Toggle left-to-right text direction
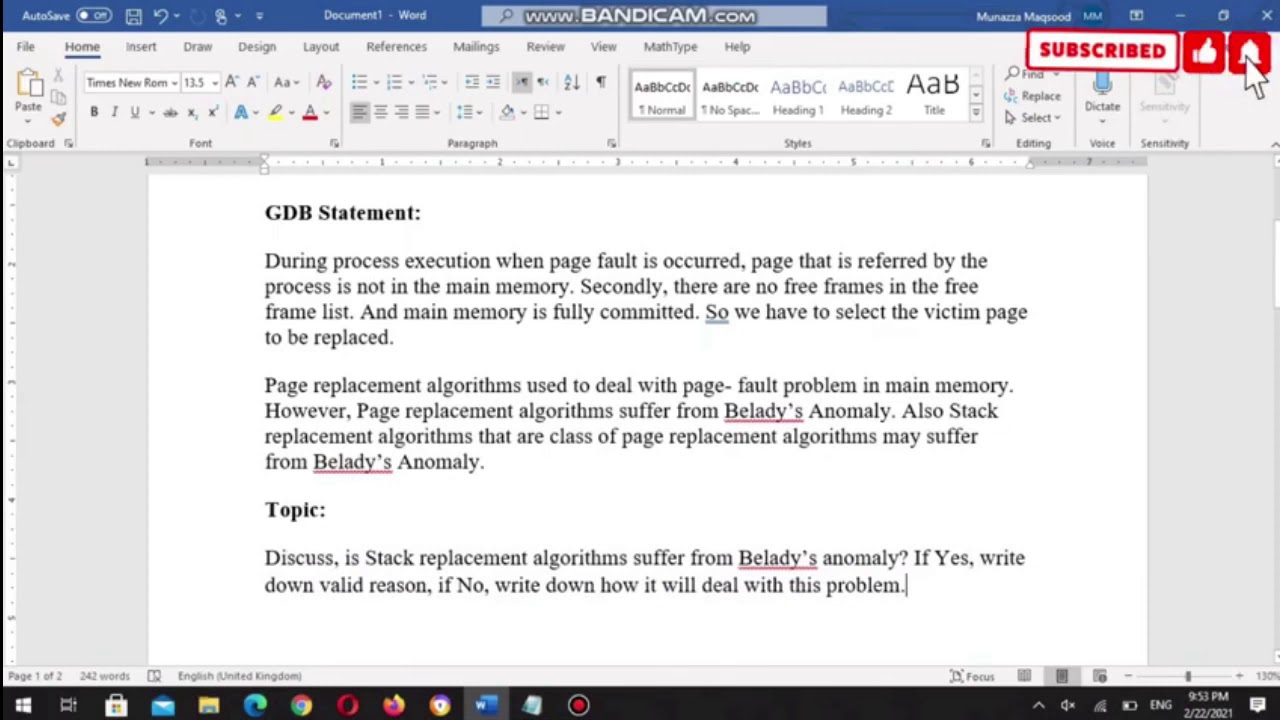This screenshot has height=720, width=1280. (x=522, y=82)
